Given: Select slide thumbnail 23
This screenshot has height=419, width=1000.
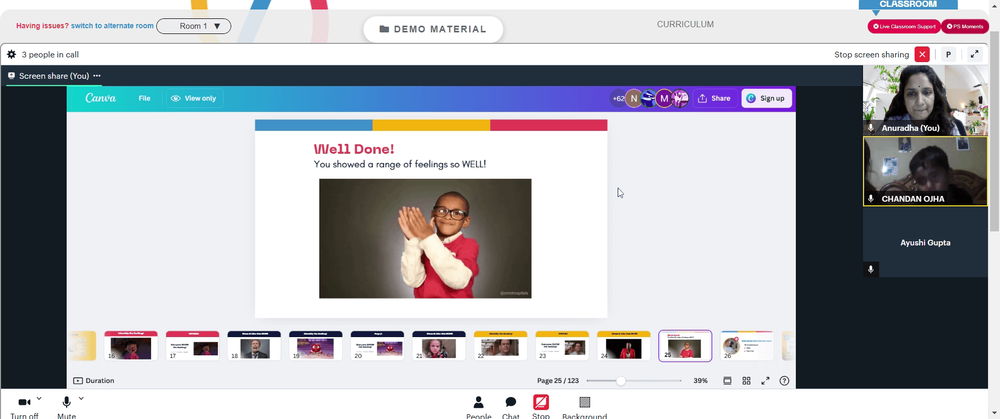Looking at the screenshot, I should 562,346.
